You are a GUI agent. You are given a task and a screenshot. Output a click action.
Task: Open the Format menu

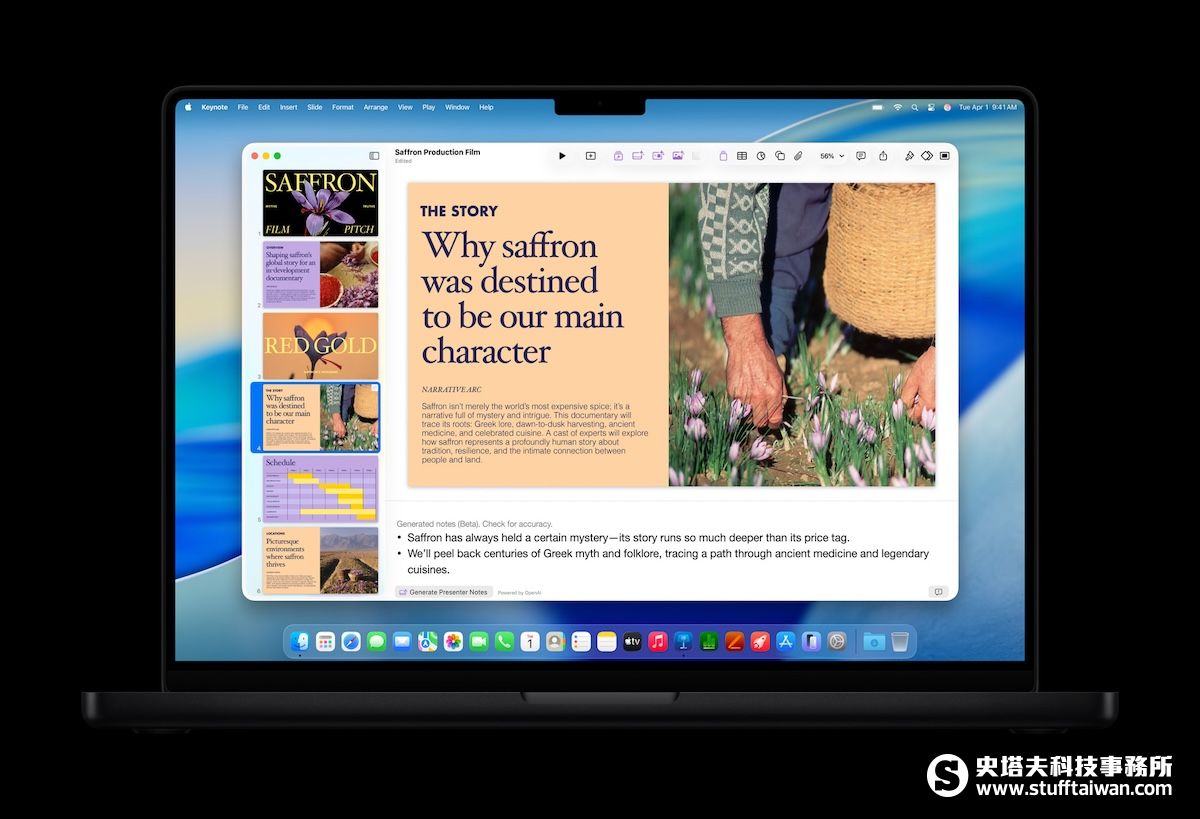pyautogui.click(x=343, y=107)
